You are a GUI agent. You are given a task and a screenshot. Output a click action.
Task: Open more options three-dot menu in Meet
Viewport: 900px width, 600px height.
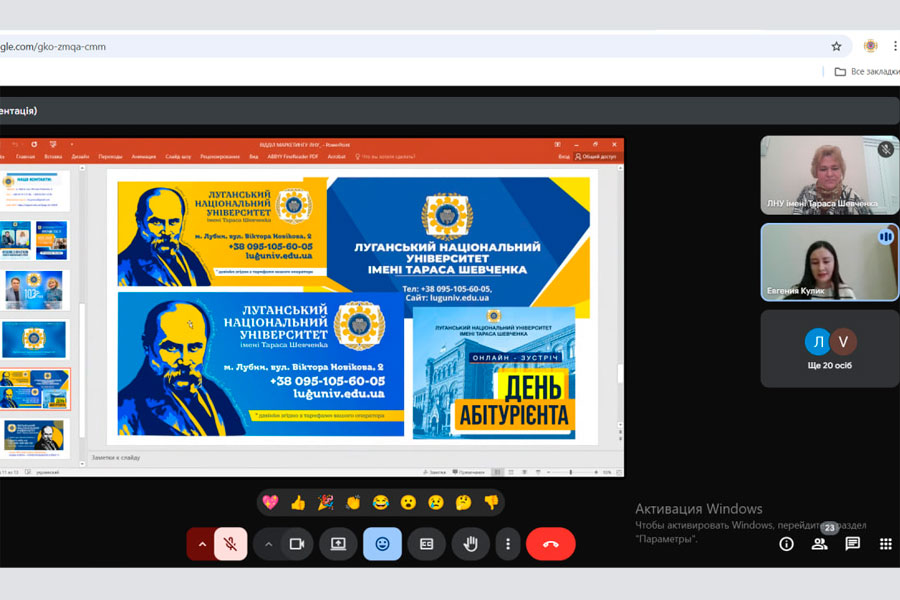(x=508, y=544)
